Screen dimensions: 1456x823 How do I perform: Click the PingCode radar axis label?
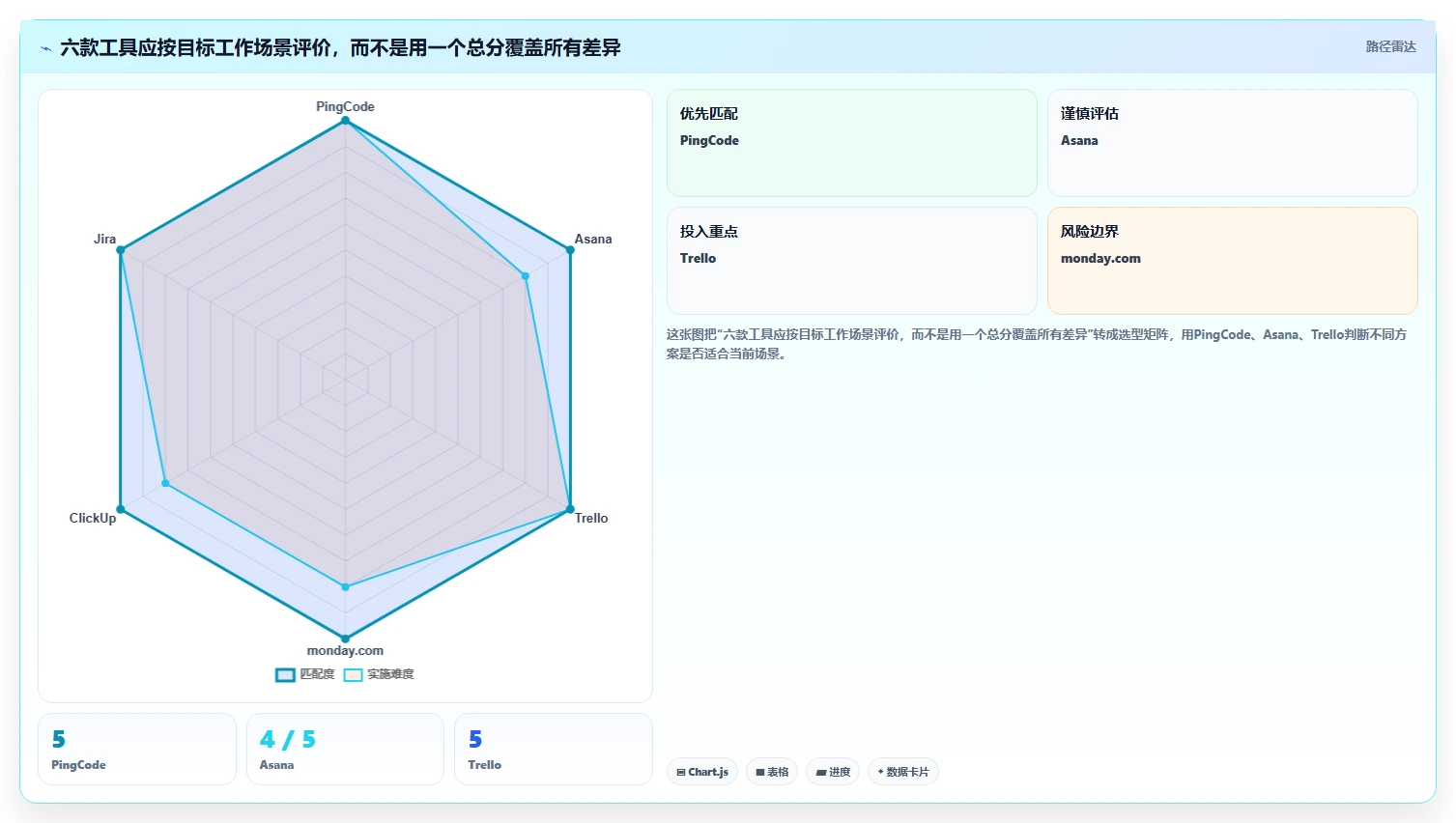345,106
